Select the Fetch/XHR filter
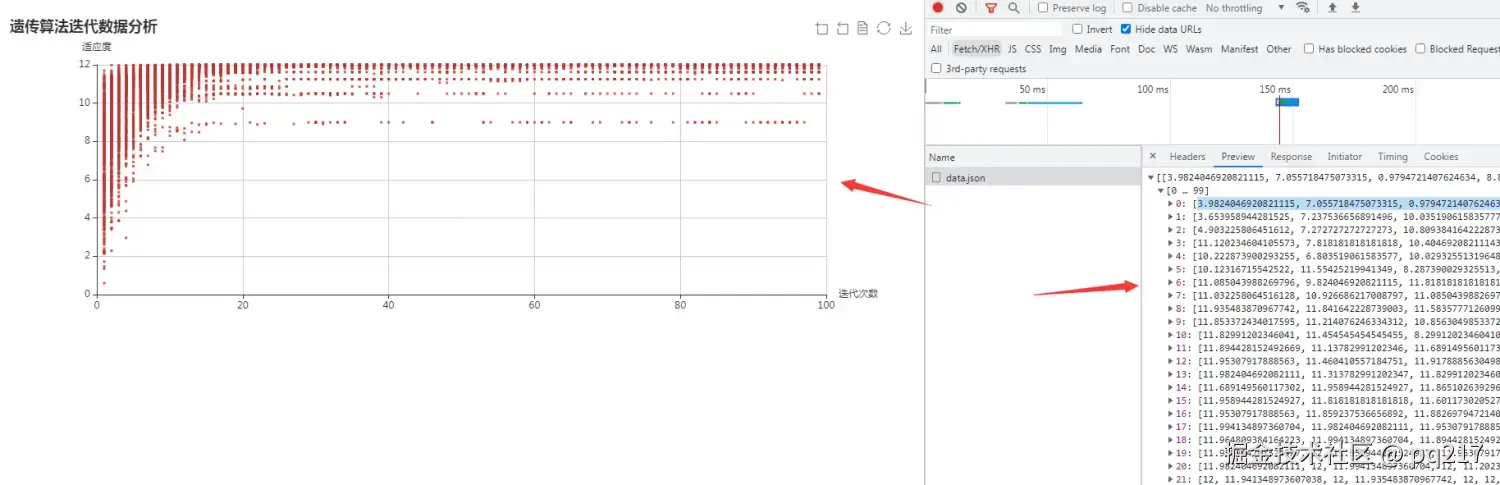Image resolution: width=1500 pixels, height=485 pixels. [976, 48]
